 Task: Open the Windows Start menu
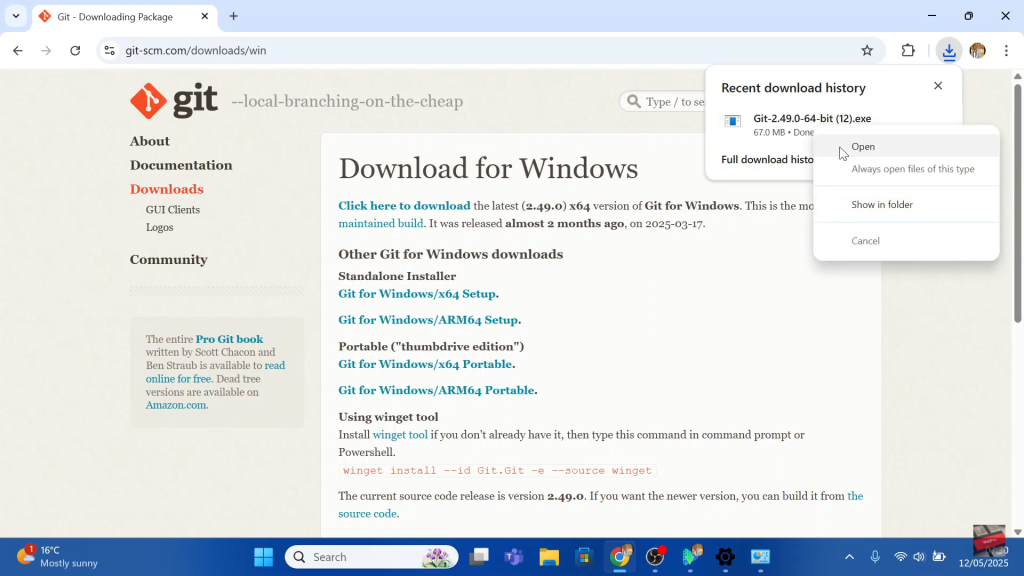click(x=263, y=557)
